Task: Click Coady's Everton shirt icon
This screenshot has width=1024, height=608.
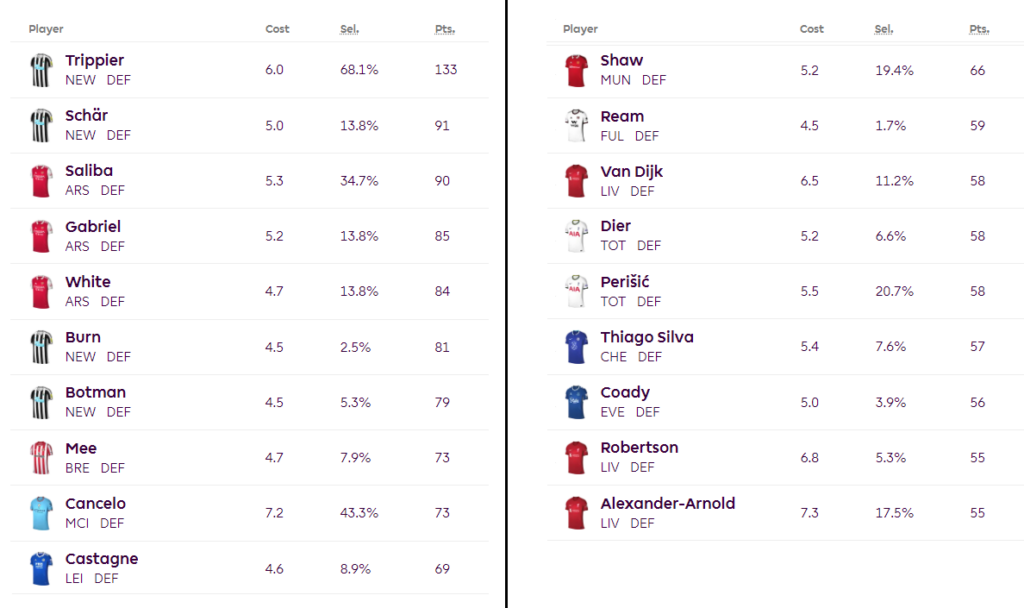Action: click(577, 402)
